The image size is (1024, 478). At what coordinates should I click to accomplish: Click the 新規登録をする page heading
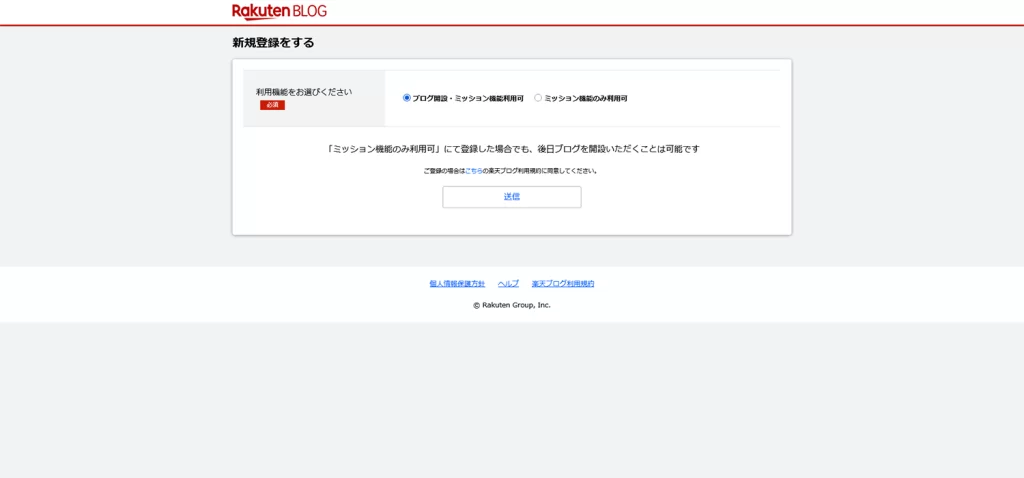point(273,43)
